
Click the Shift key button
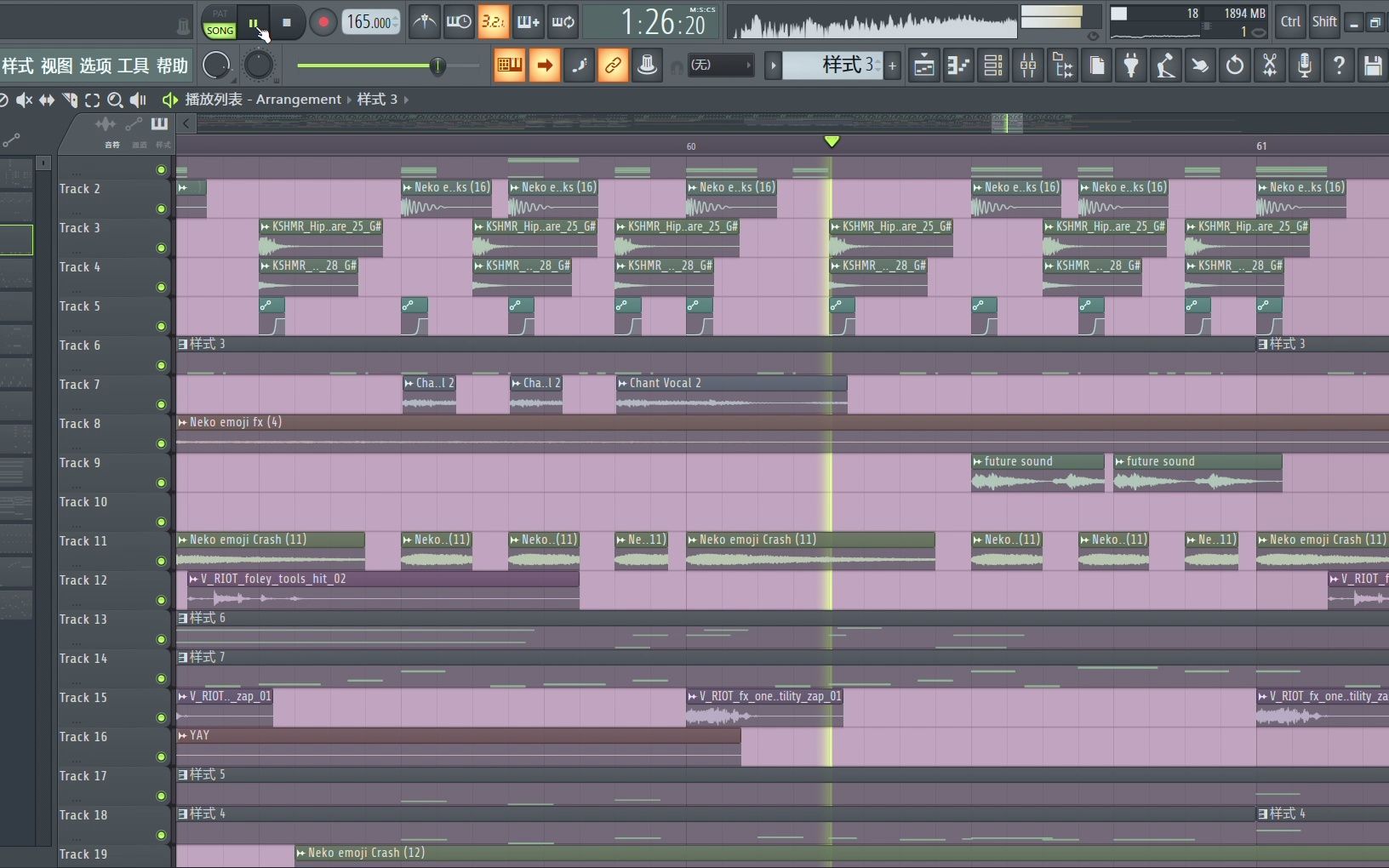(1323, 22)
